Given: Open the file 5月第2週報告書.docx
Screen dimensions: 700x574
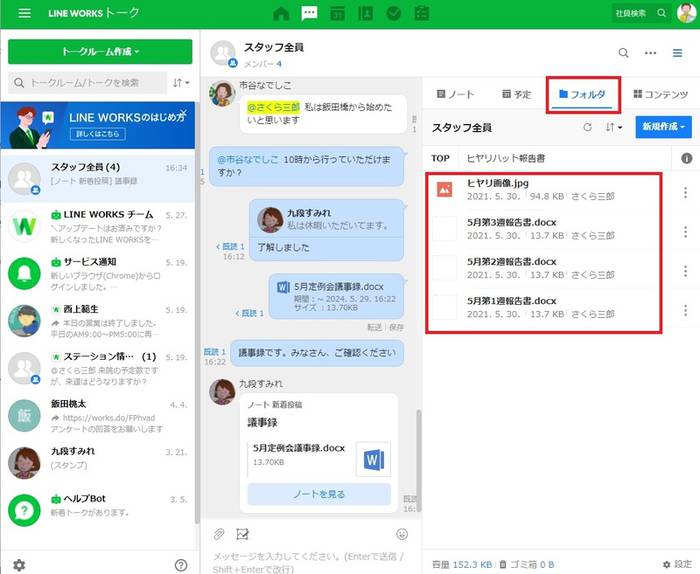Looking at the screenshot, I should point(512,262).
